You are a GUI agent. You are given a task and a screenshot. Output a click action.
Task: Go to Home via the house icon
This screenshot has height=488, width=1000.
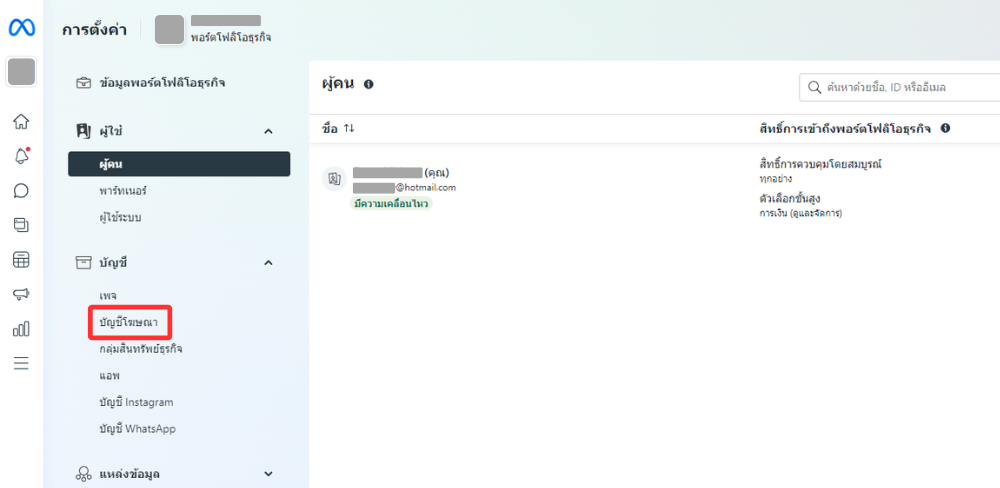tap(22, 121)
